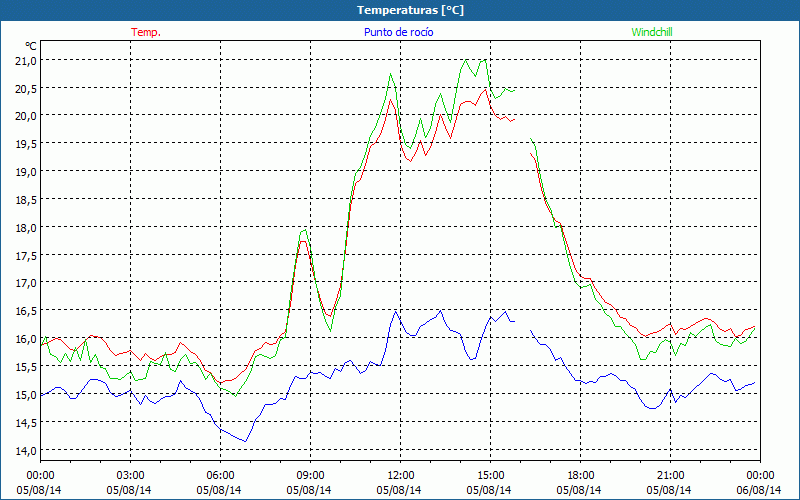Select the green Windchill legend label

click(652, 32)
